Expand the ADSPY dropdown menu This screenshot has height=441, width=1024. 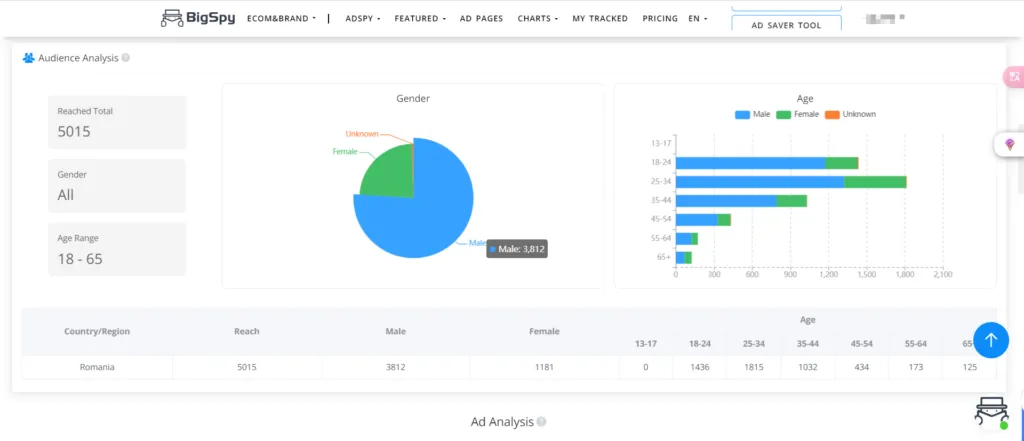point(362,18)
